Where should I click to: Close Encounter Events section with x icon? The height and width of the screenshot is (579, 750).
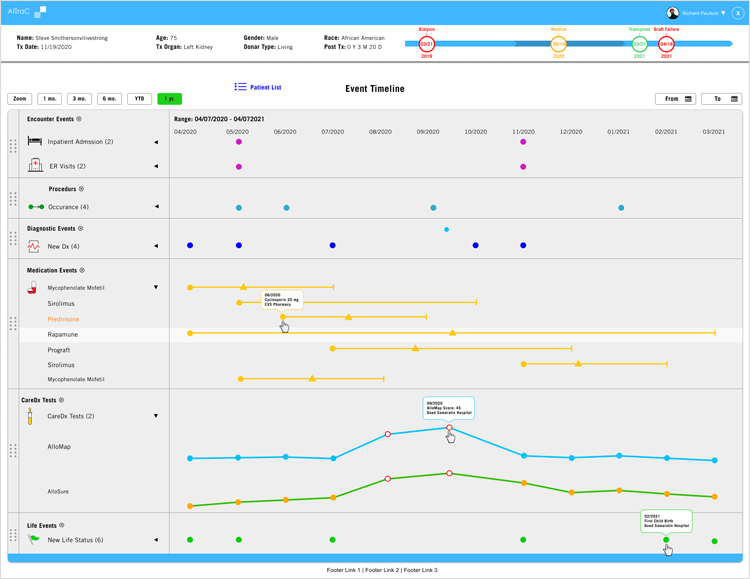79,119
